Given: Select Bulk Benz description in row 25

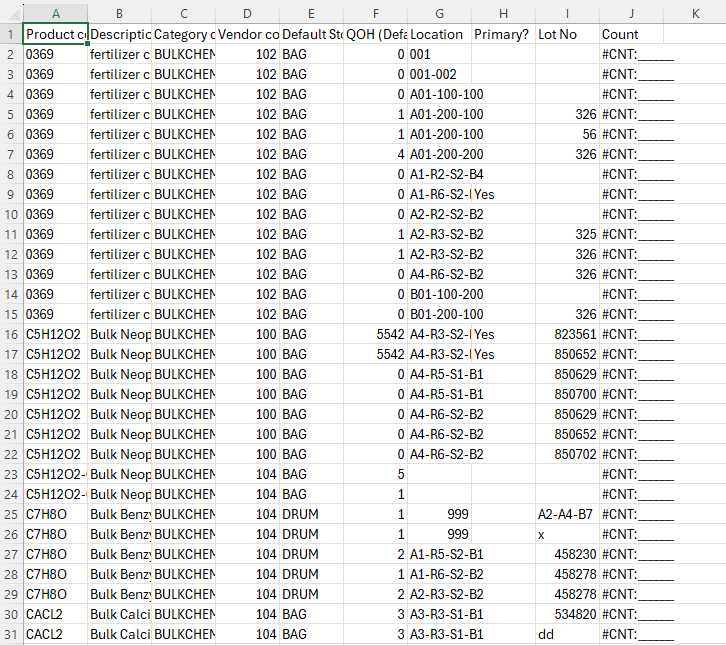Looking at the screenshot, I should point(119,514).
